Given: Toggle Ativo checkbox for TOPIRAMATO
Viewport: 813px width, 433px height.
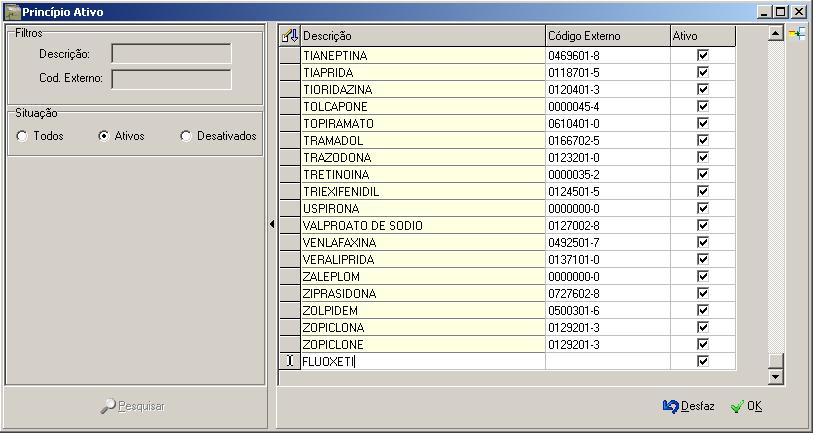Looking at the screenshot, I should tap(703, 123).
